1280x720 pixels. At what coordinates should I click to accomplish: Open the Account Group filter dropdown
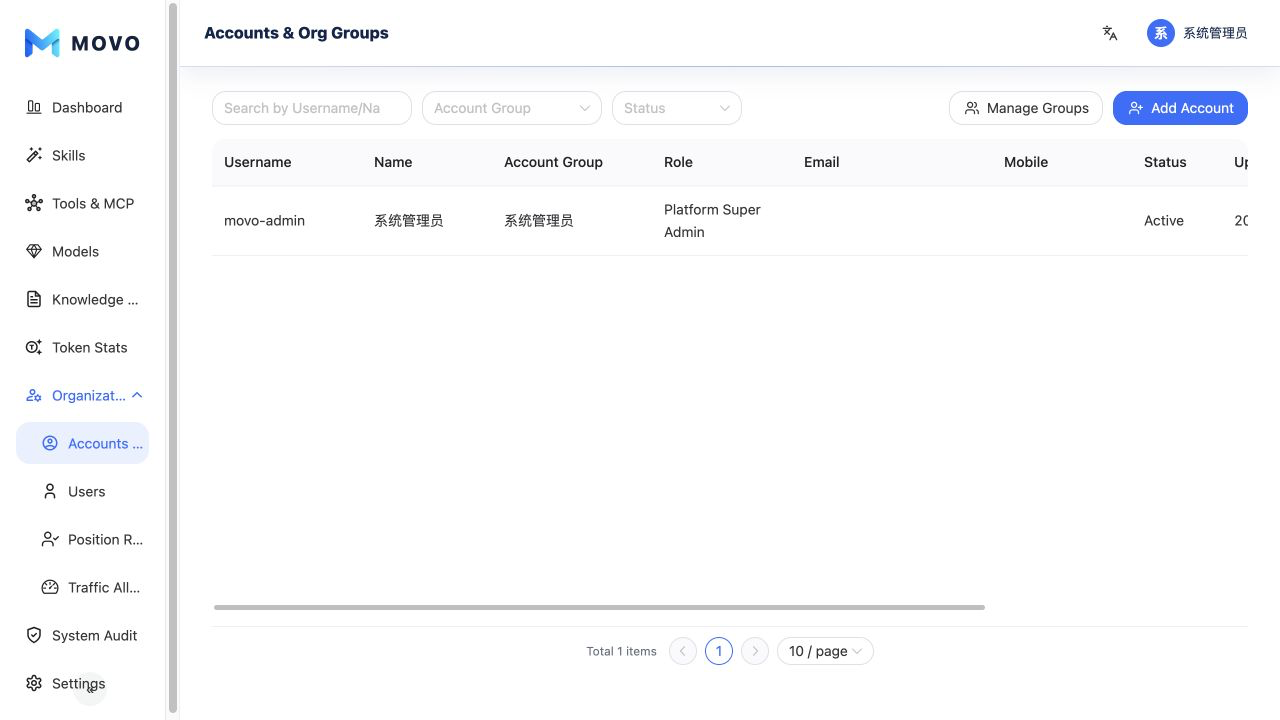click(512, 108)
